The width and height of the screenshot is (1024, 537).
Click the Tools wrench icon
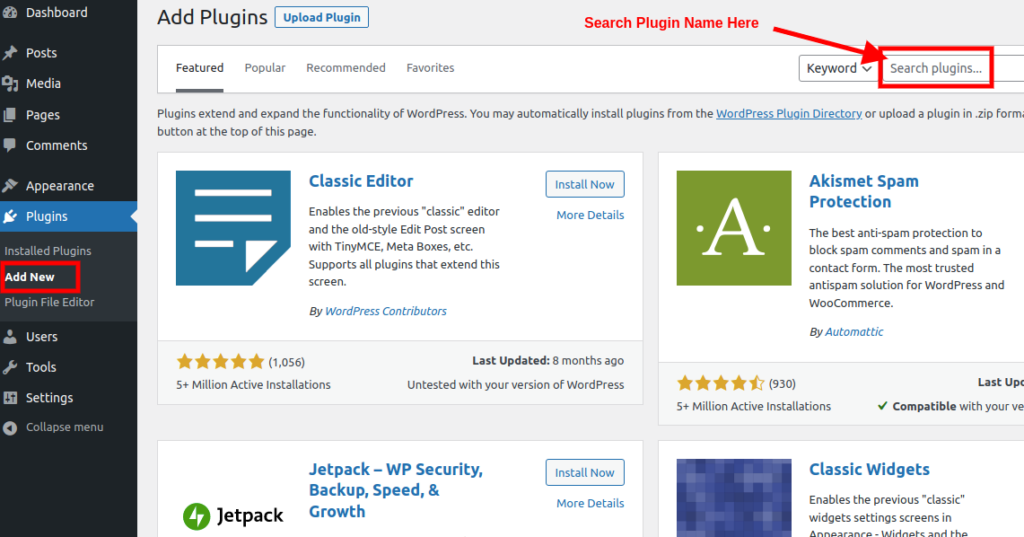(10, 367)
